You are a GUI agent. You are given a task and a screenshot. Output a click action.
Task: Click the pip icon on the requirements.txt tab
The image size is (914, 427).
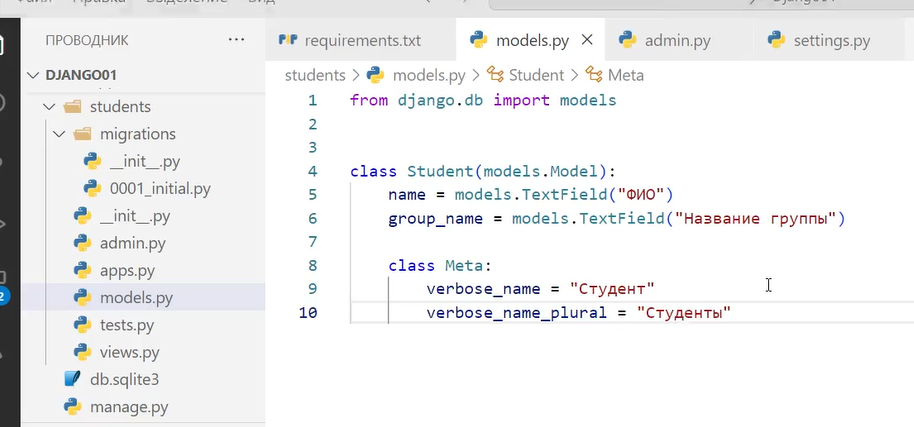point(288,41)
